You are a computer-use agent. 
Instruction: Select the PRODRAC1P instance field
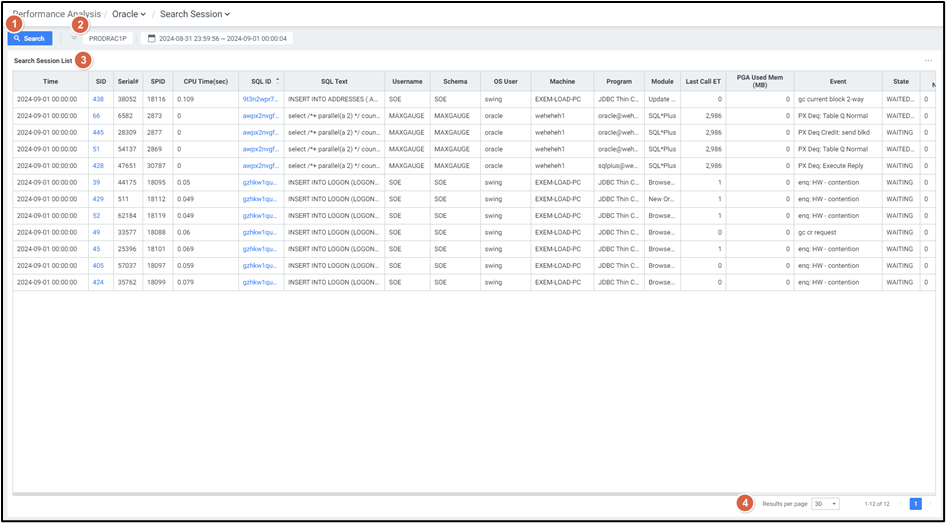click(x=107, y=38)
